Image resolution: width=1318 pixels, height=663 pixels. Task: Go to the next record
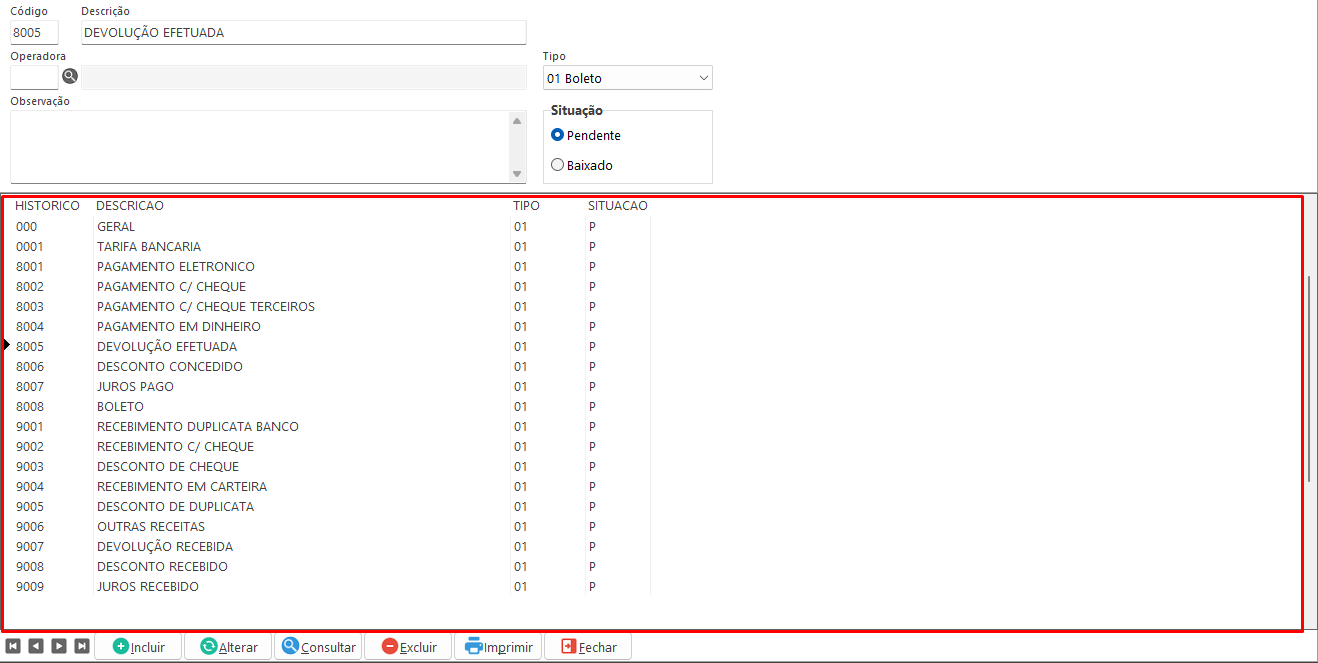tap(59, 646)
